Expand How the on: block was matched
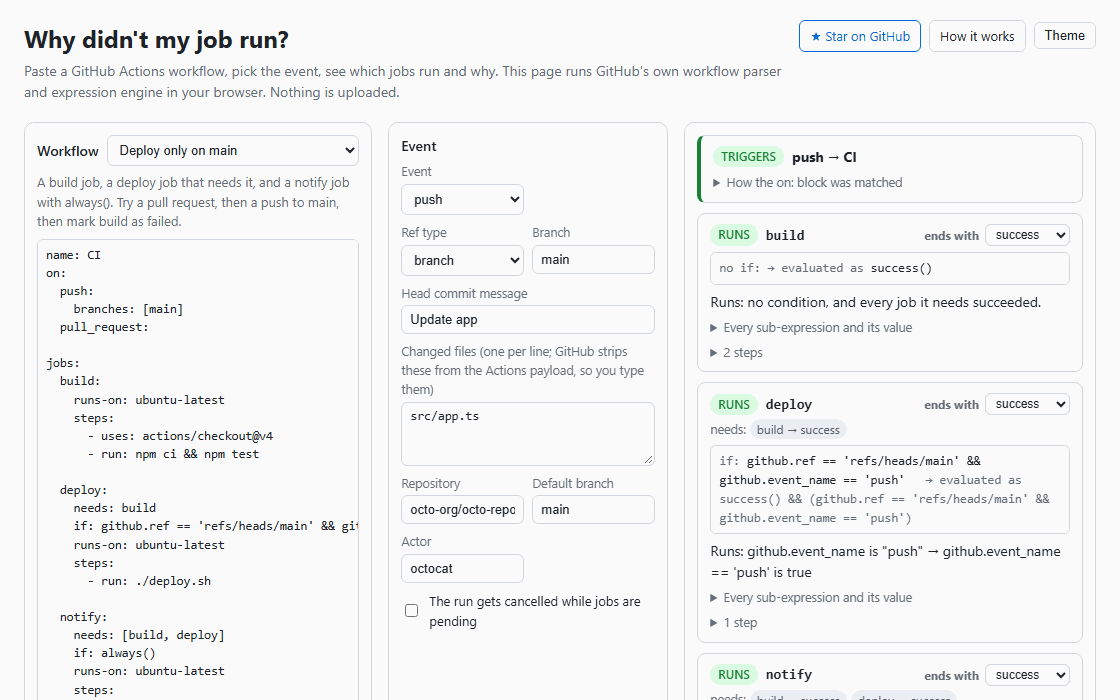 tap(807, 183)
